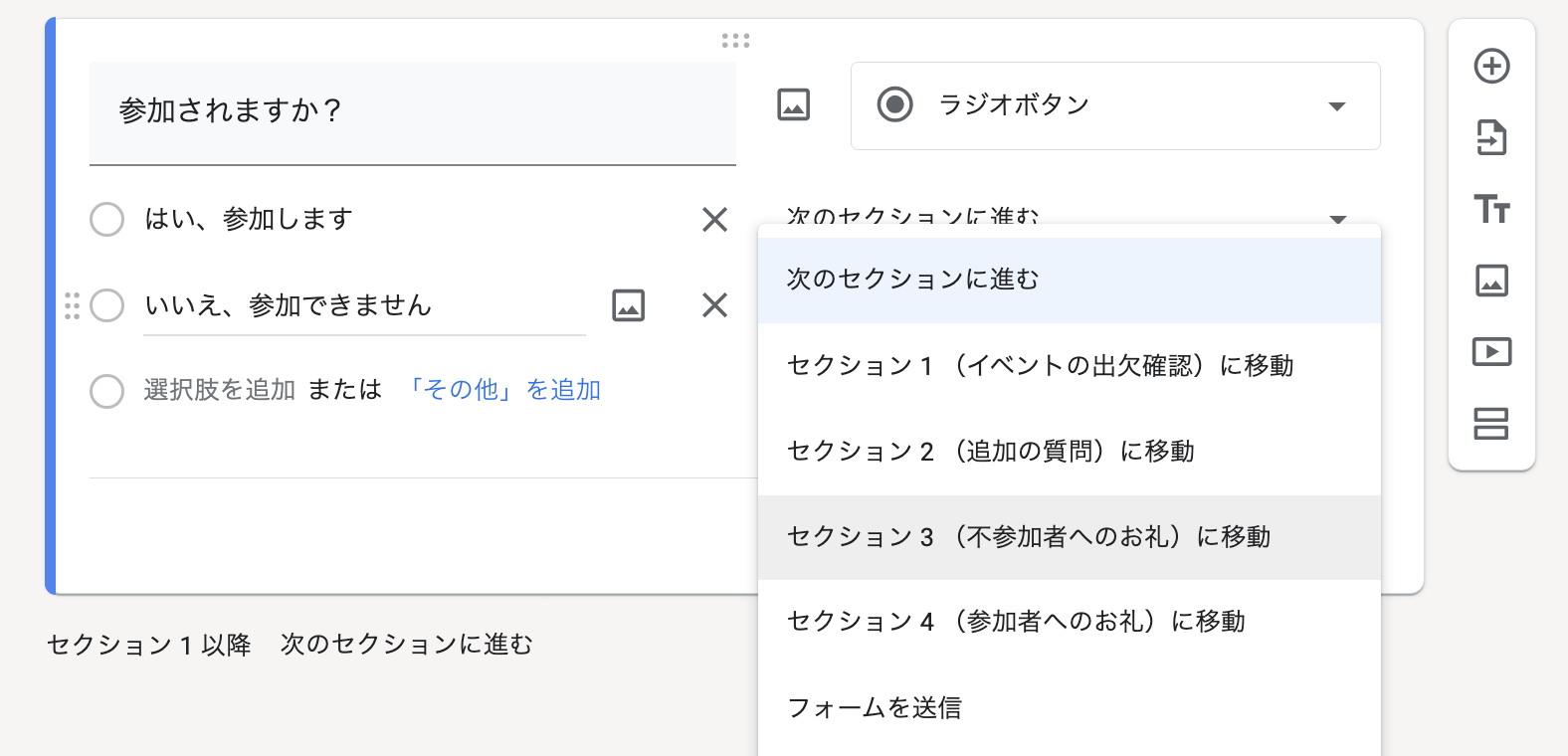Viewport: 1568px width, 756px height.
Task: Add a new section from the sidebar
Action: (x=1491, y=424)
